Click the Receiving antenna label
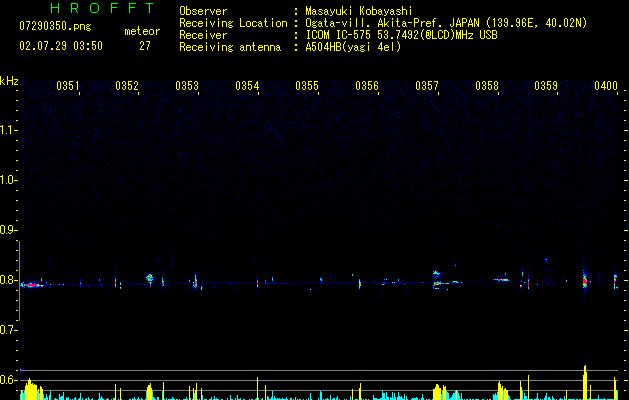The image size is (629, 400). 230,47
